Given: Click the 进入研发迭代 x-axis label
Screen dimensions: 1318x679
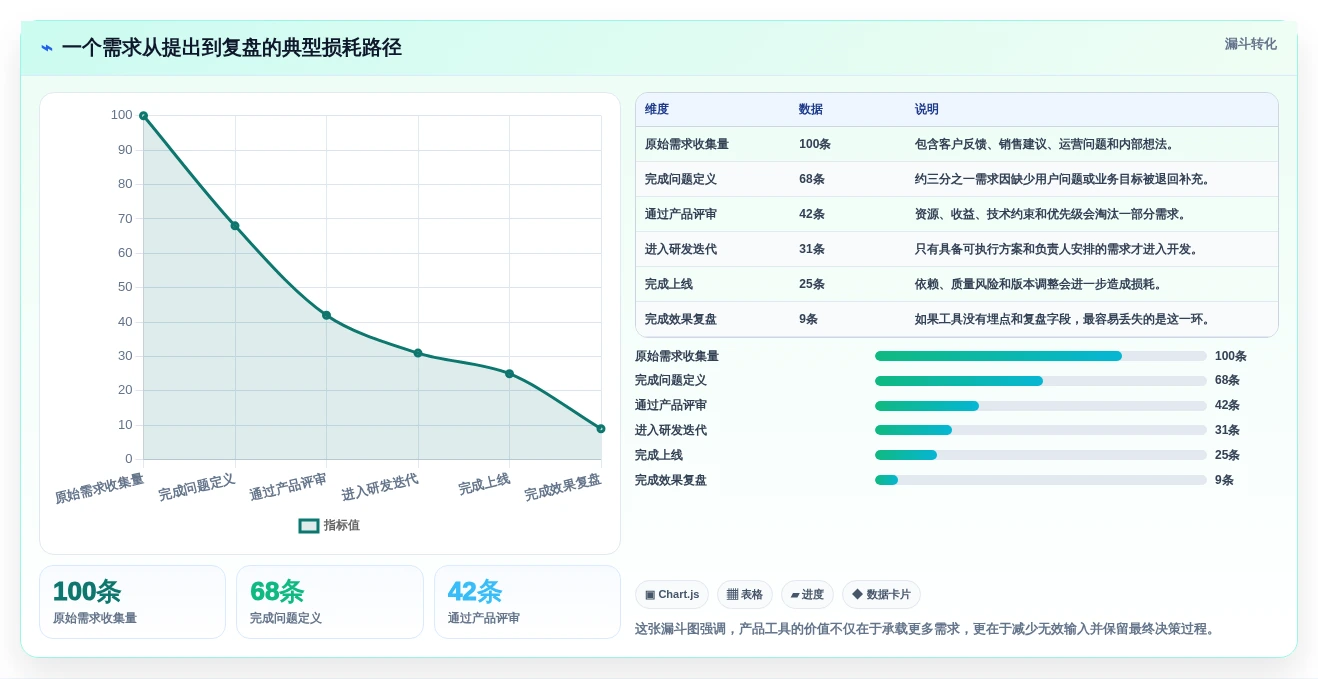Looking at the screenshot, I should pos(379,487).
